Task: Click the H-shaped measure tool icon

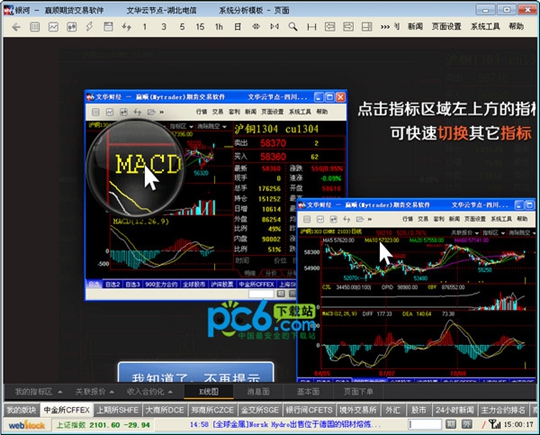Action: point(312,27)
